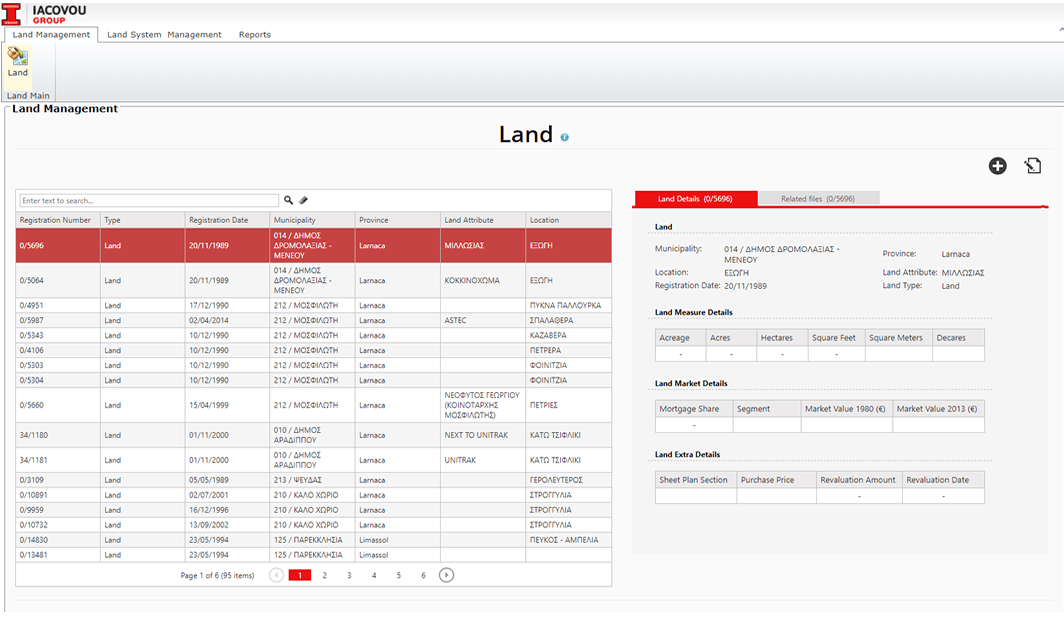The width and height of the screenshot is (1064, 620).
Task: Switch to the Related files tab
Action: pos(817,199)
